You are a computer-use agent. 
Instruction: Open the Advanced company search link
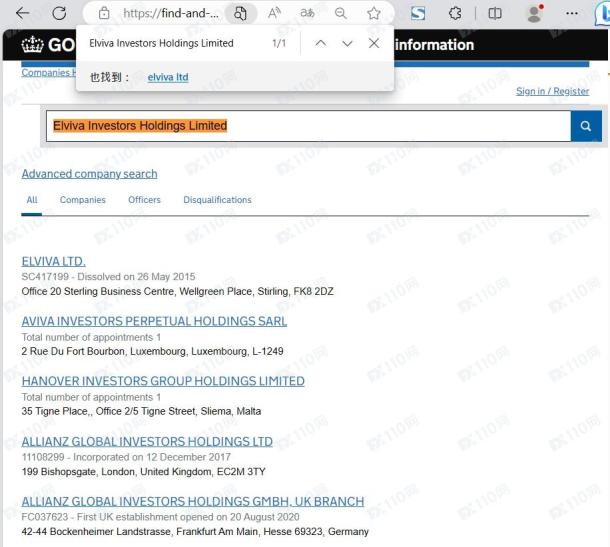(89, 174)
